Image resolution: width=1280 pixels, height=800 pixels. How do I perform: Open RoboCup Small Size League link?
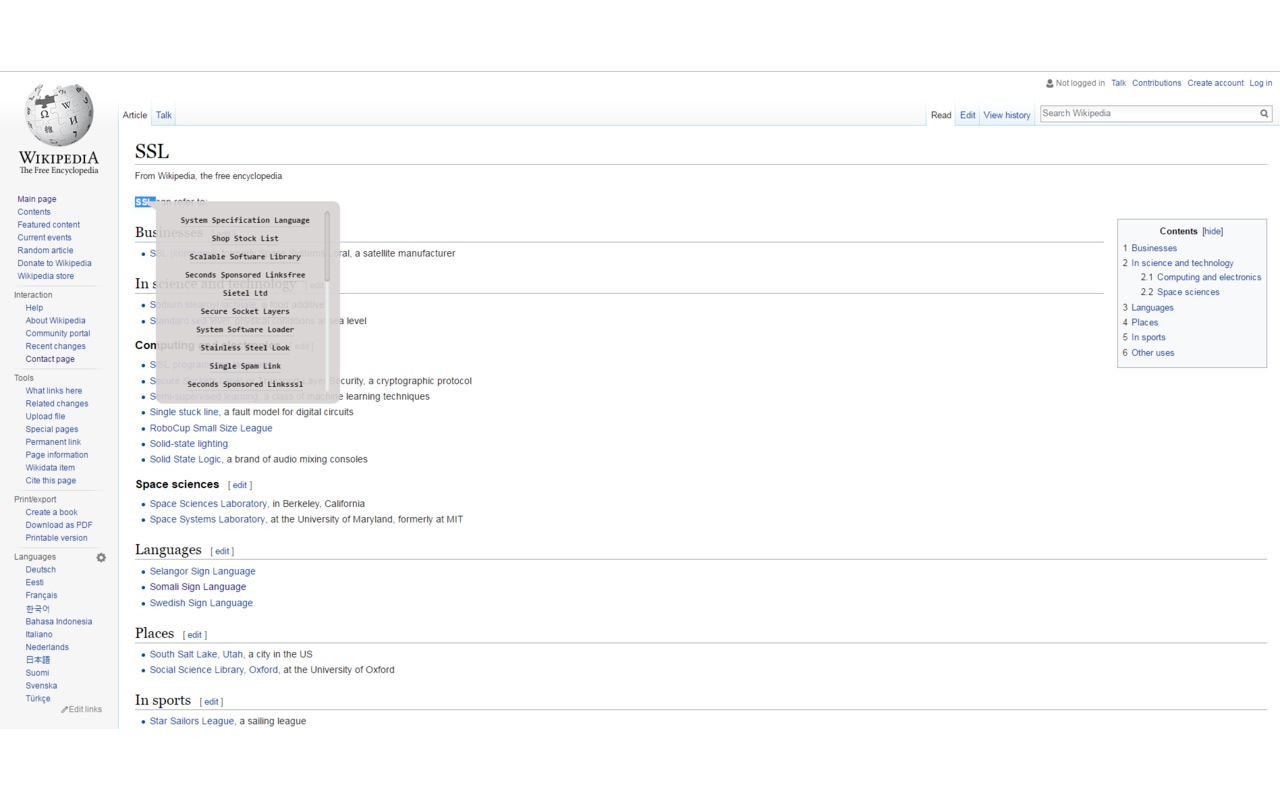(211, 428)
